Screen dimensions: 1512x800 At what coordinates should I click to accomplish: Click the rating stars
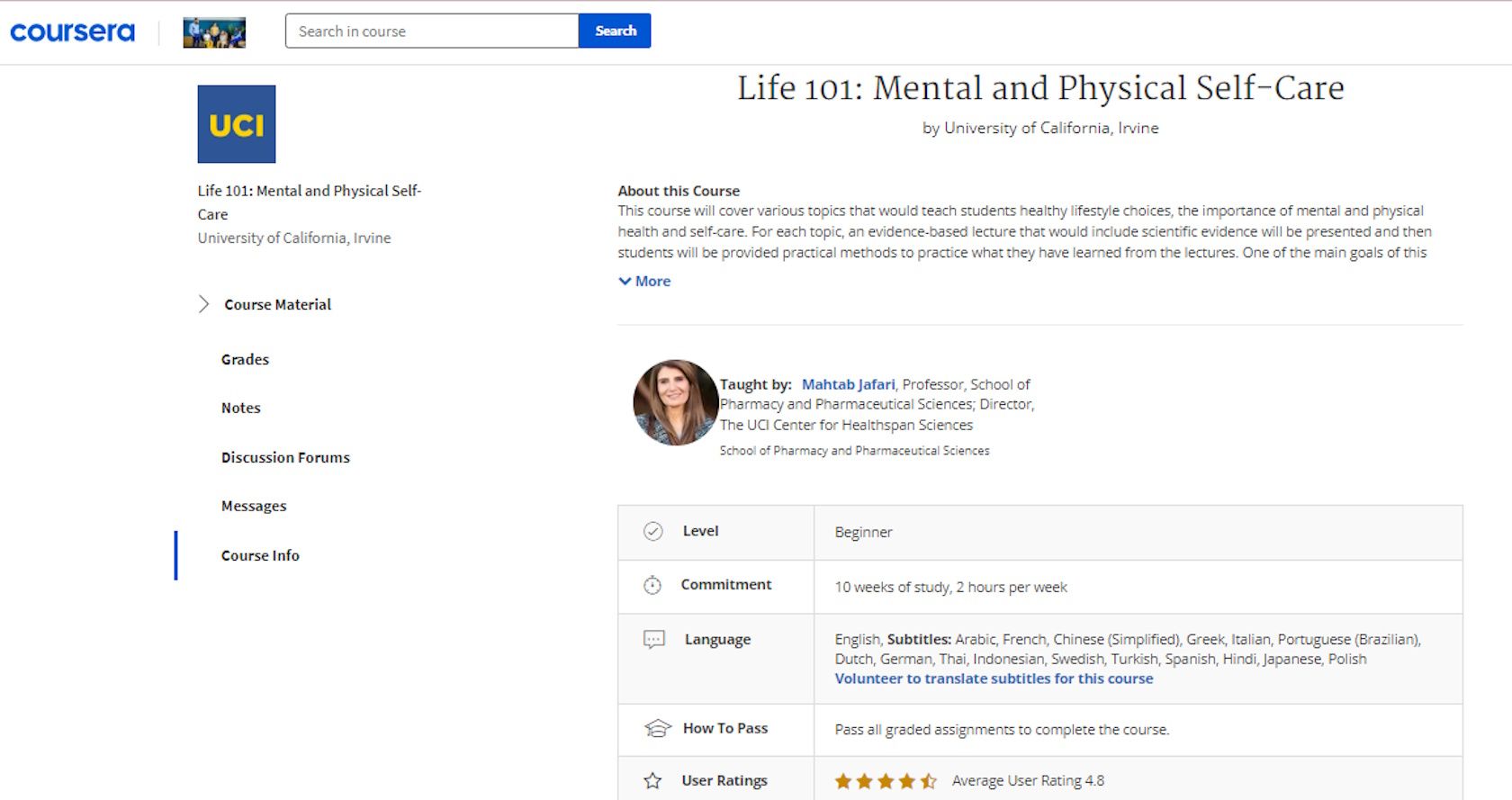tap(886, 781)
